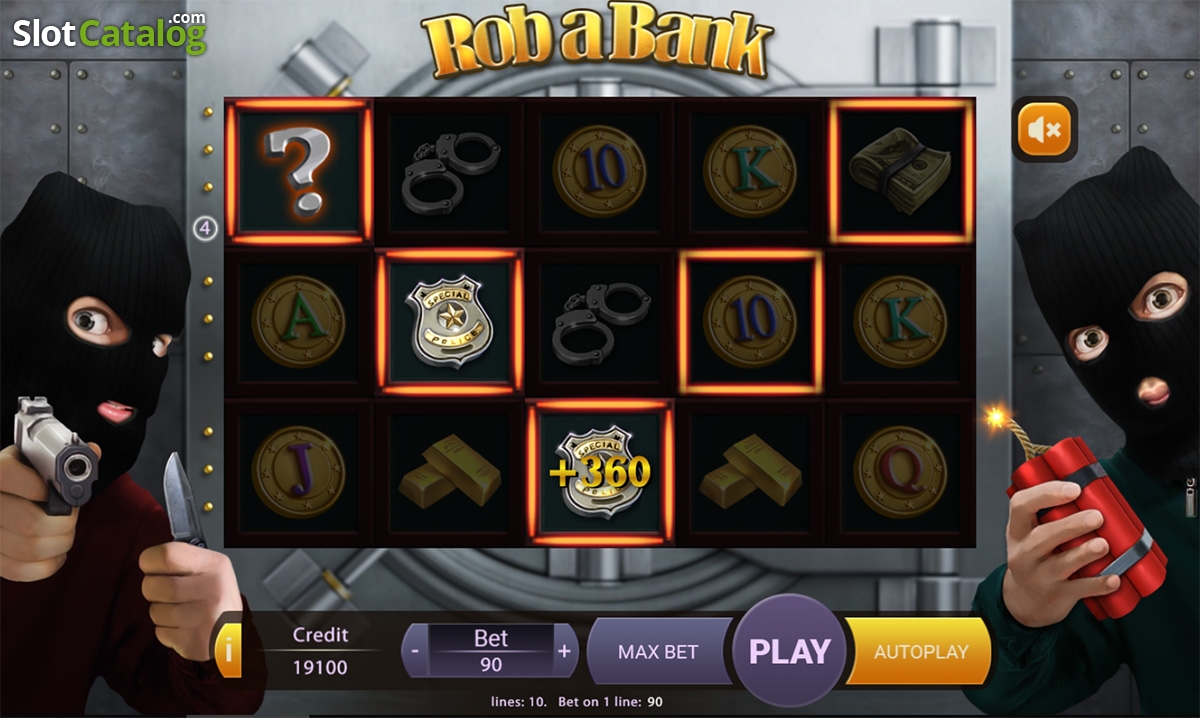Select the handcuffs symbol in the top row

pos(450,172)
